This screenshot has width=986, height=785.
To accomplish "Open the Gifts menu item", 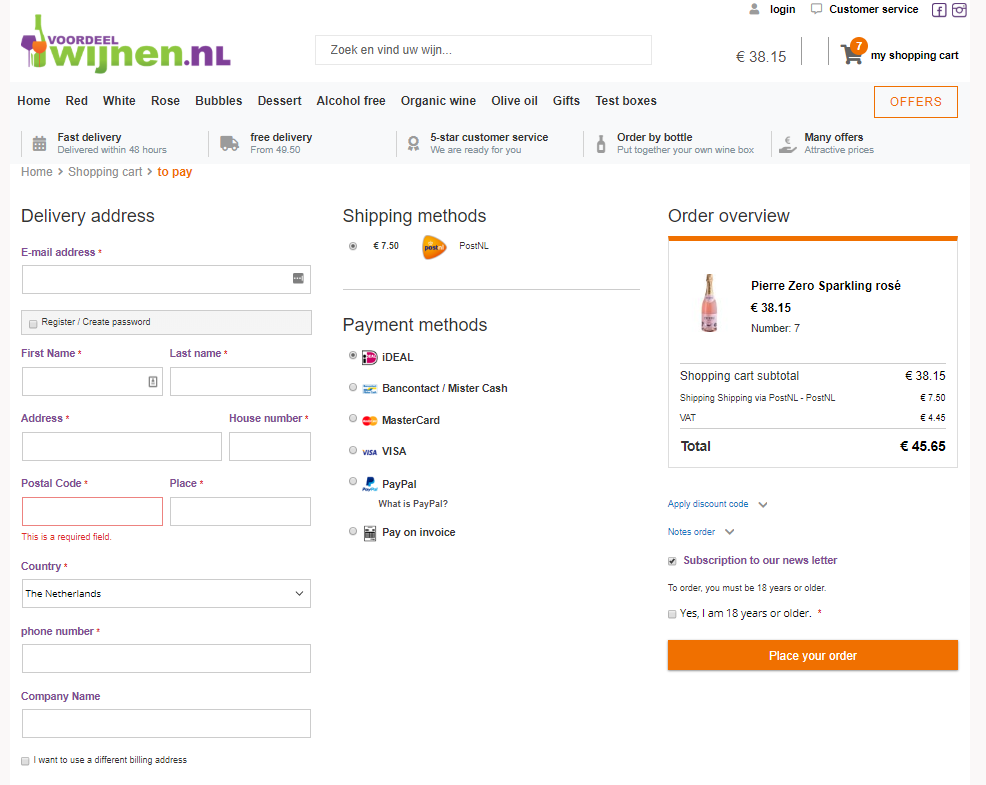I will click(x=566, y=101).
